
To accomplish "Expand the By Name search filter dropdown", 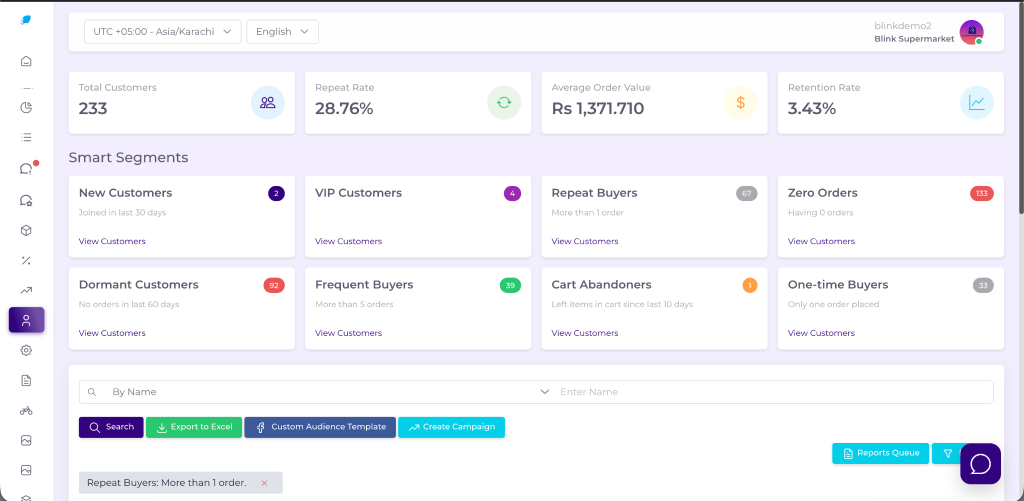I will tap(320, 392).
